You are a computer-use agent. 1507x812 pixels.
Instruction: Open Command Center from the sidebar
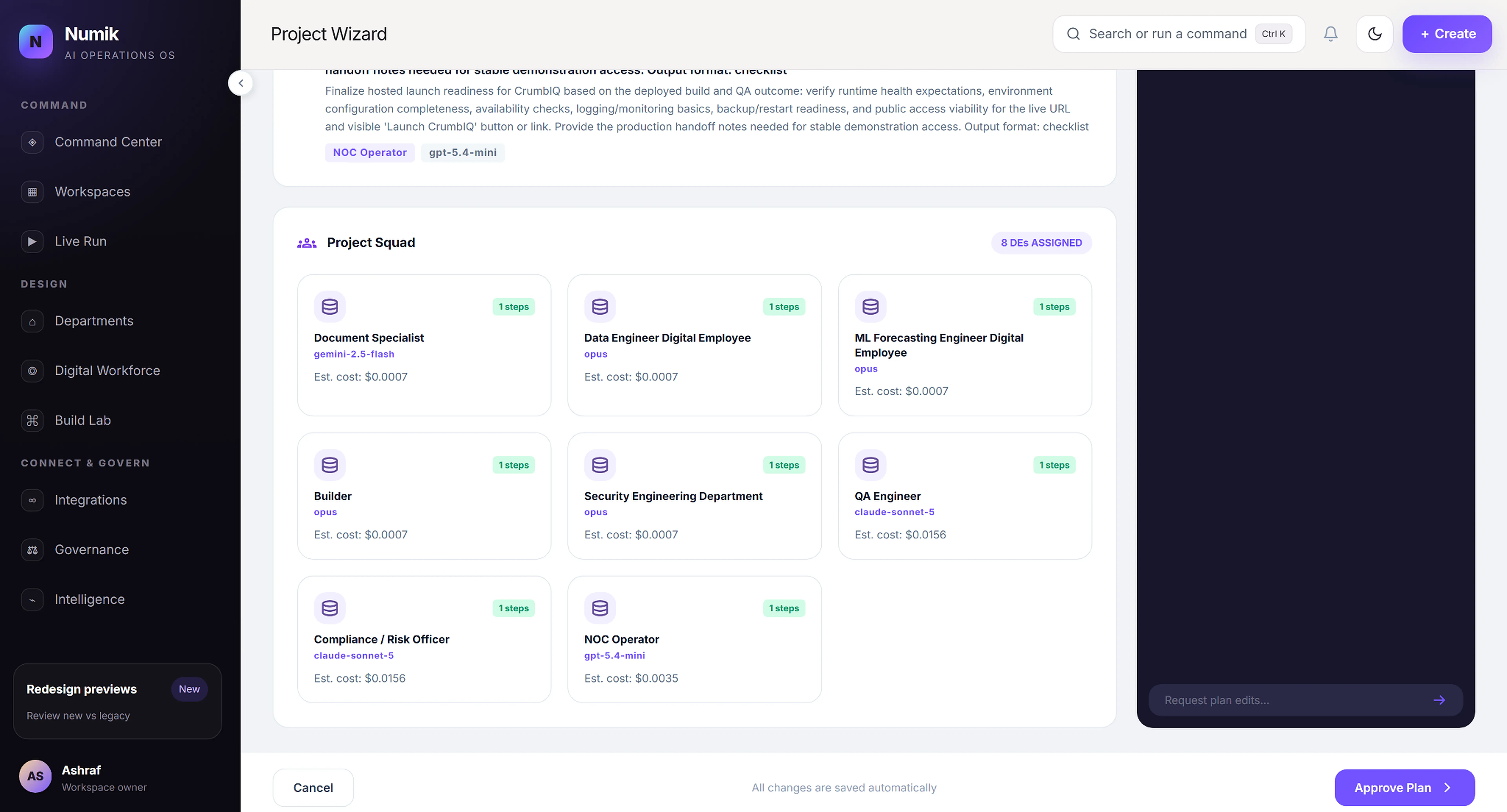(108, 142)
